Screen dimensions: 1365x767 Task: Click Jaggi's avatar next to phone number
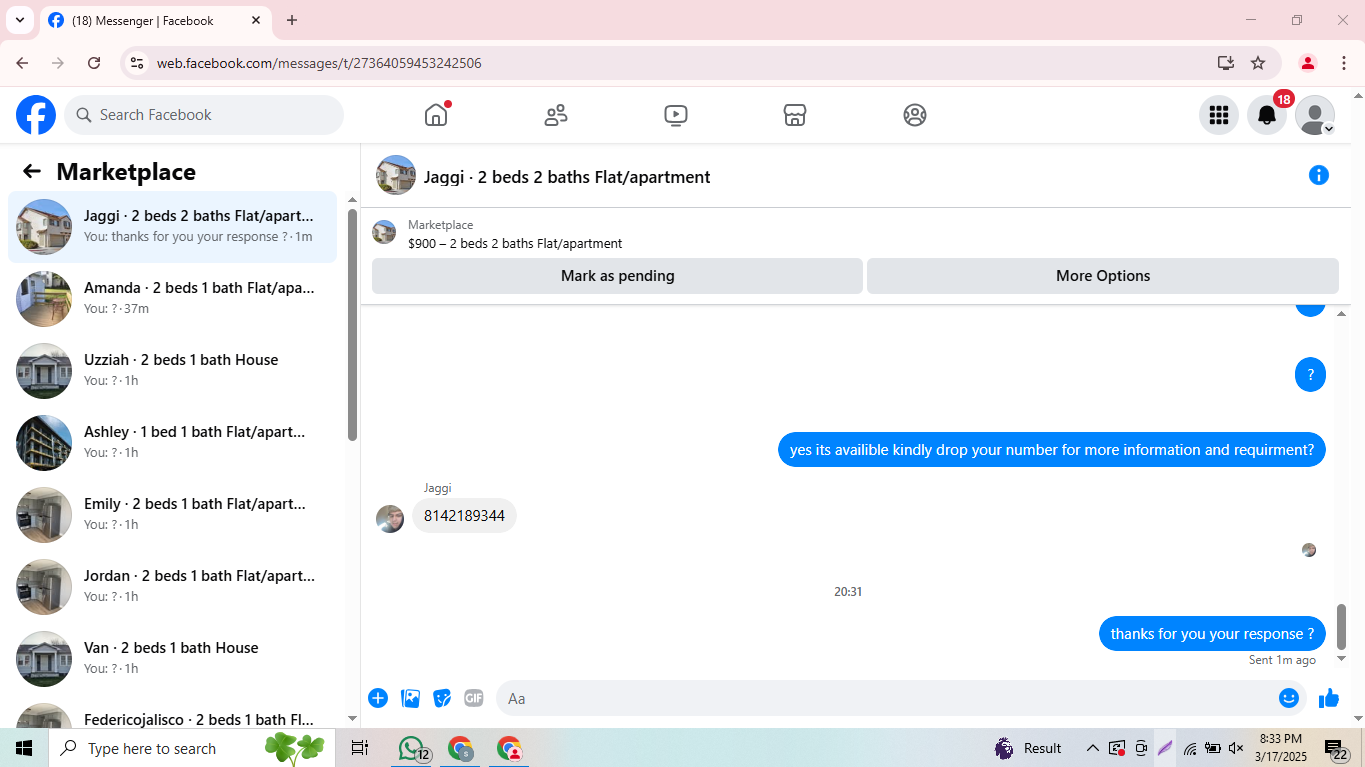(x=390, y=518)
